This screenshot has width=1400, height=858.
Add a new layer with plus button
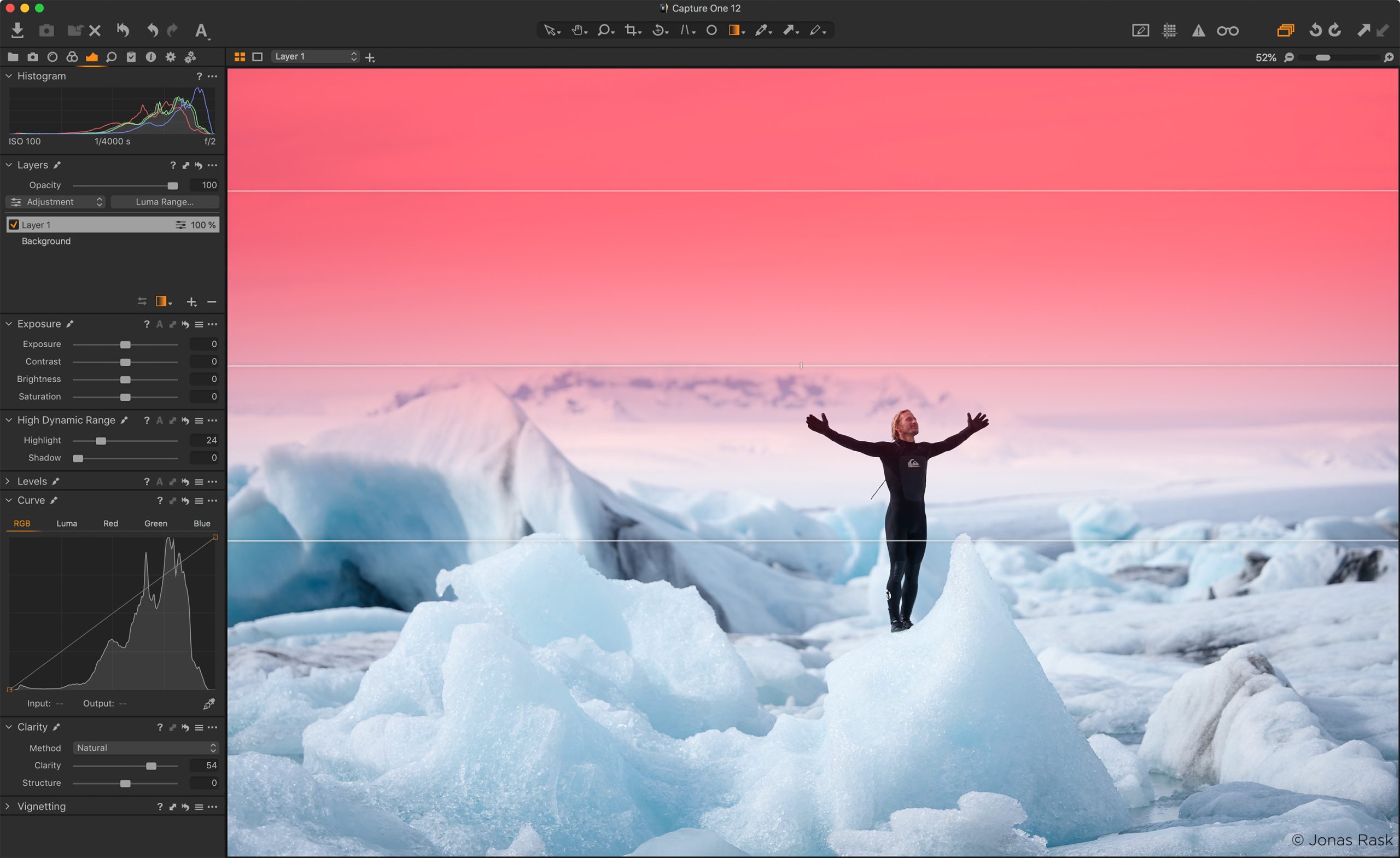coord(191,302)
